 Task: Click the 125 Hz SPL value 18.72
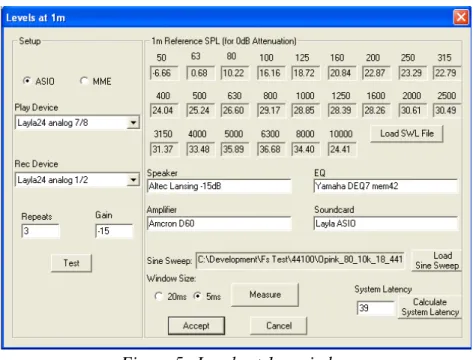point(306,73)
